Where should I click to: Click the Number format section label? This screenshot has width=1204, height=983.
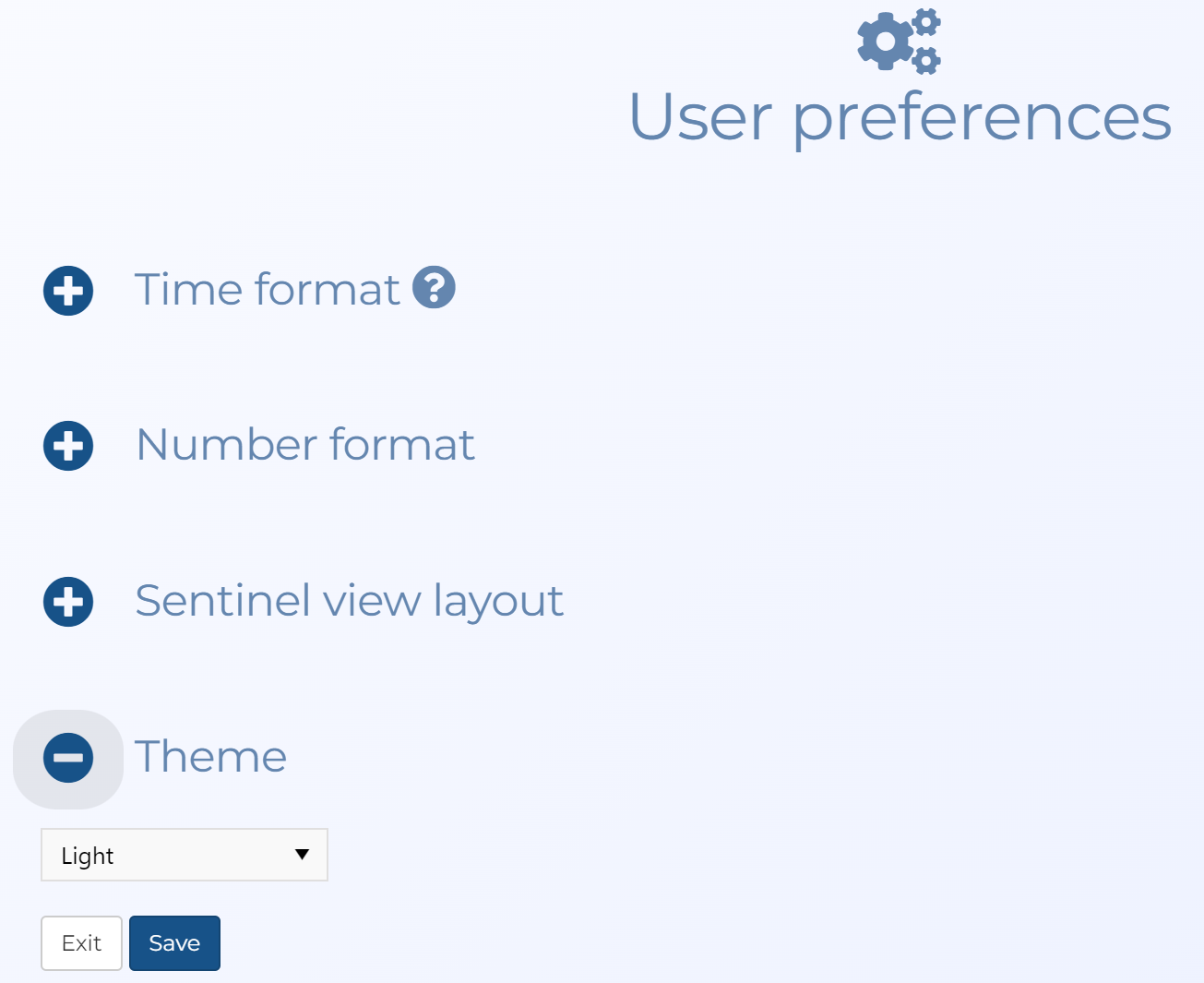304,444
